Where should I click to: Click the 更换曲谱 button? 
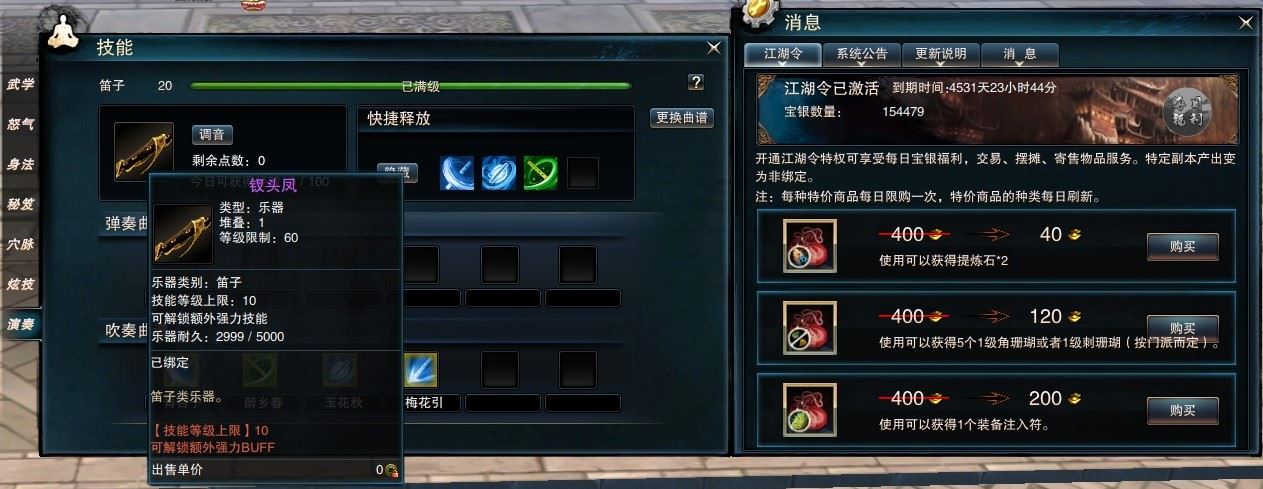point(682,117)
